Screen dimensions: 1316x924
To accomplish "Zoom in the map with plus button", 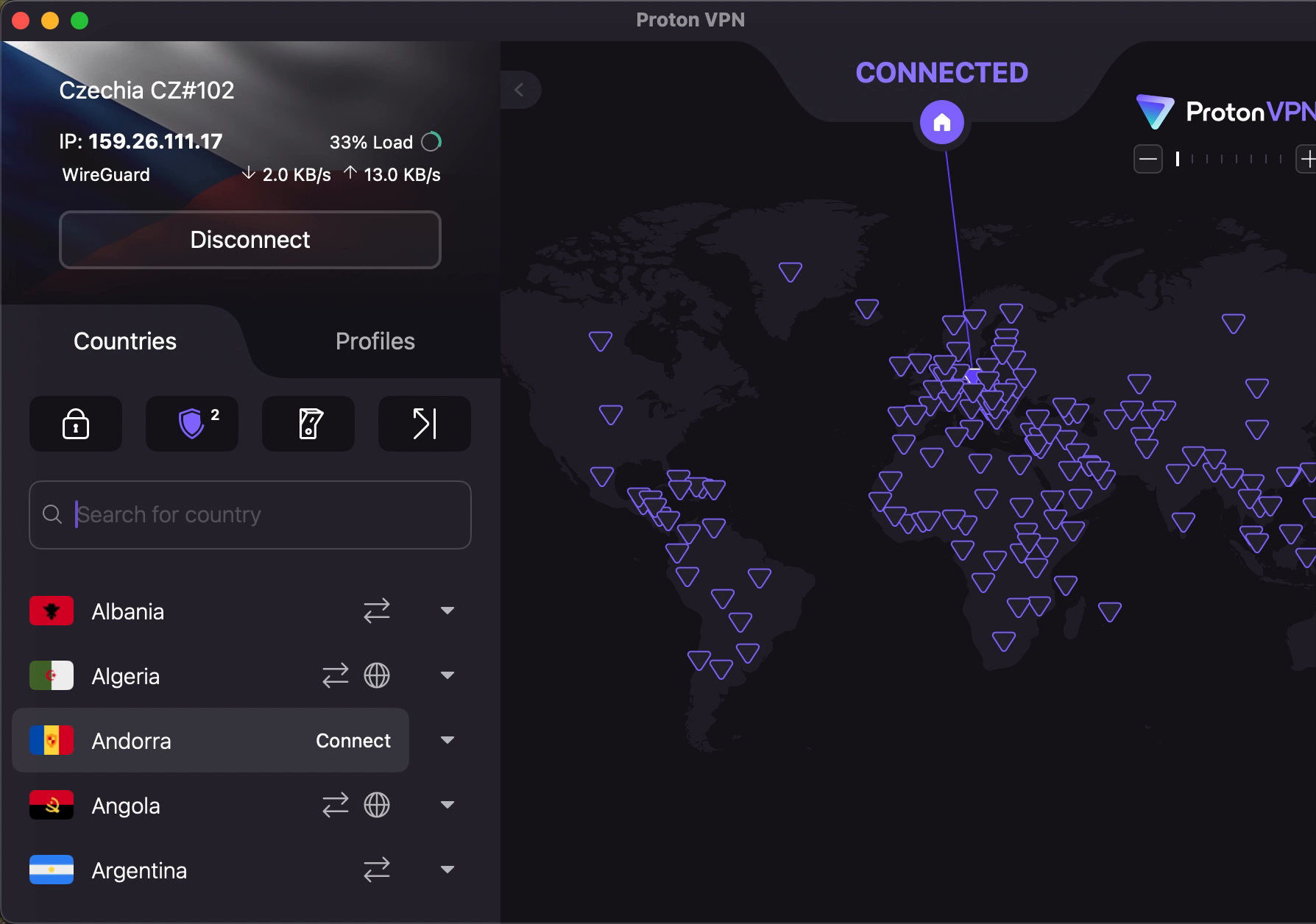I will pyautogui.click(x=1307, y=159).
